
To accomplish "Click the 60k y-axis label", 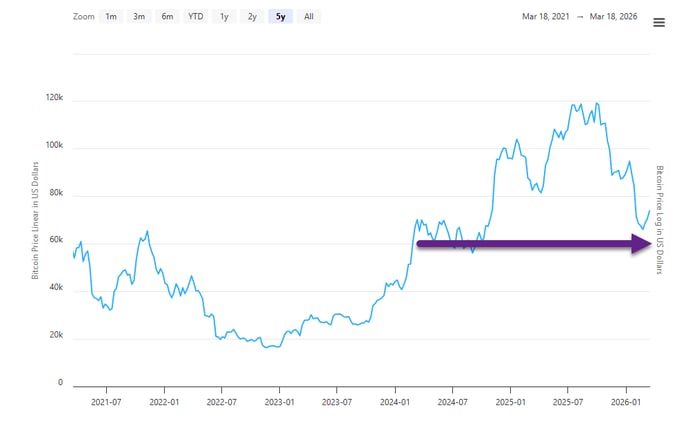I will point(56,239).
